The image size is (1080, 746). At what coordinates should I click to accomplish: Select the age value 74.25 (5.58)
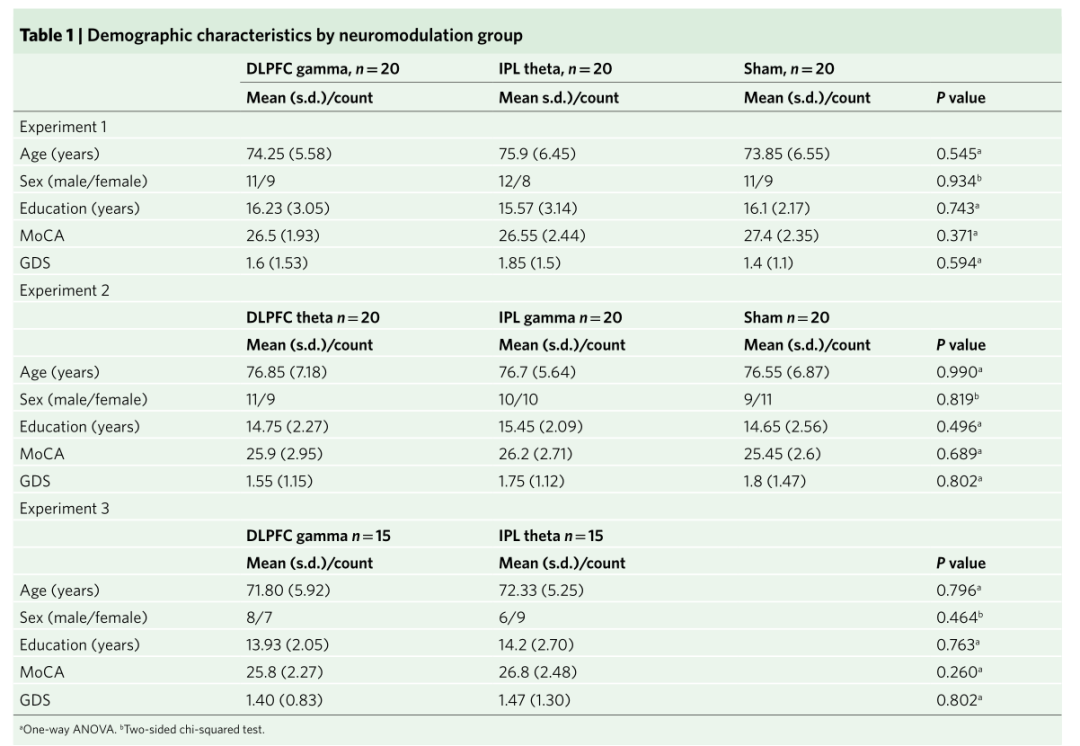pos(288,154)
